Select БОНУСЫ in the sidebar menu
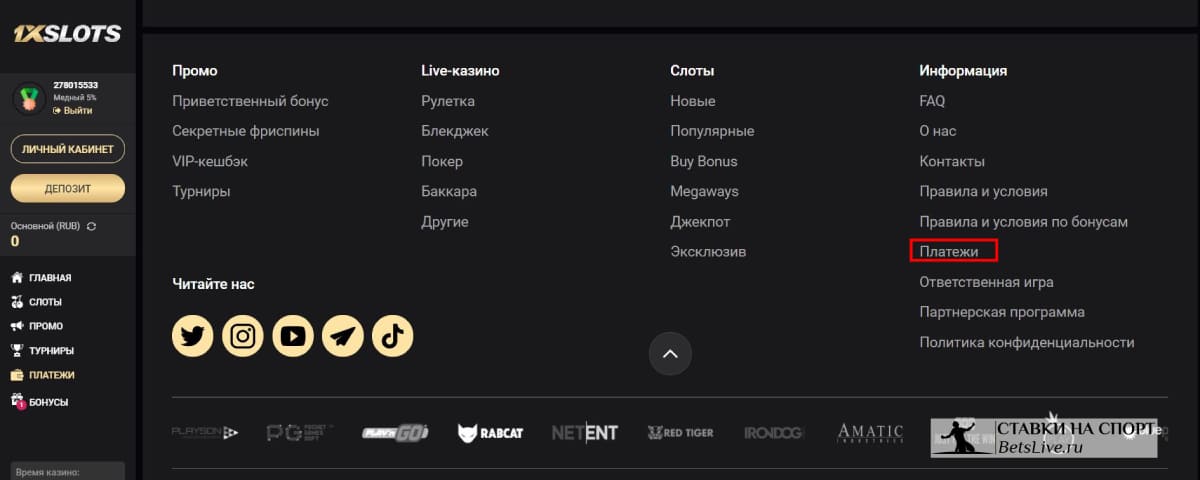The image size is (1200, 480). [x=39, y=402]
